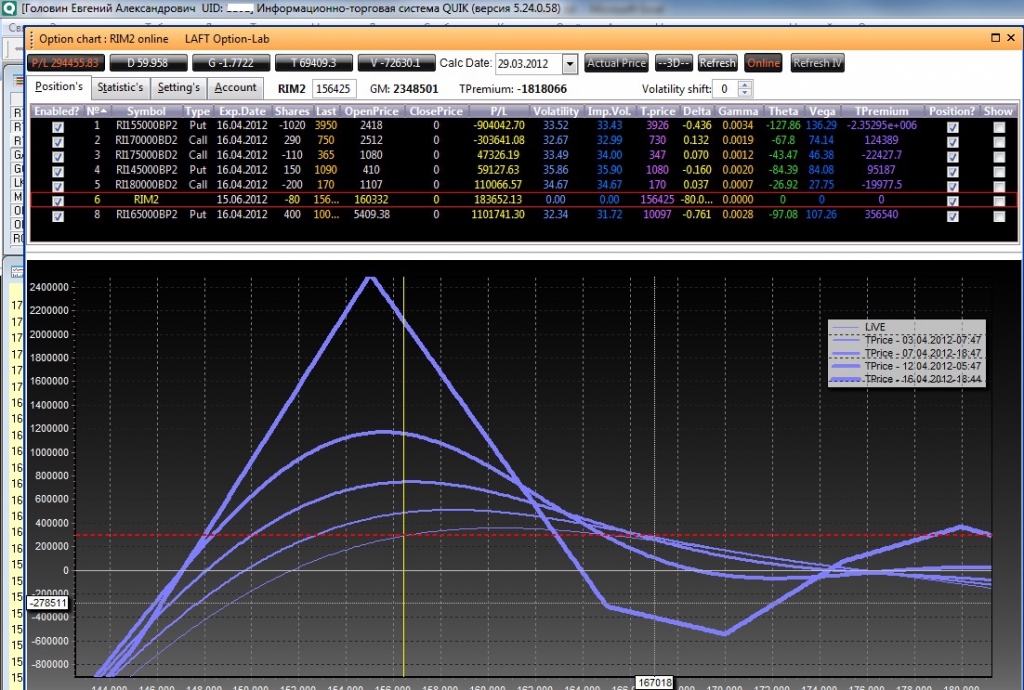This screenshot has width=1024, height=690.
Task: Click the D 59.958 delta button
Action: [x=148, y=63]
